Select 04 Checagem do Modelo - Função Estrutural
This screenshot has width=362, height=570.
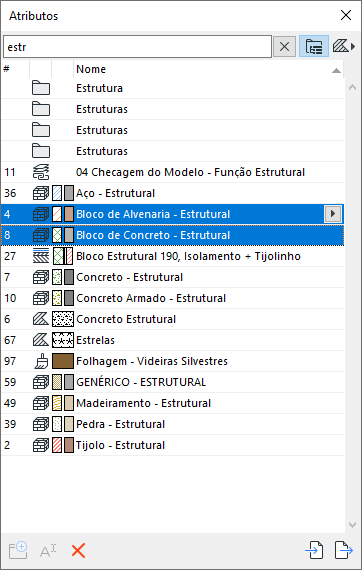[x=173, y=172]
